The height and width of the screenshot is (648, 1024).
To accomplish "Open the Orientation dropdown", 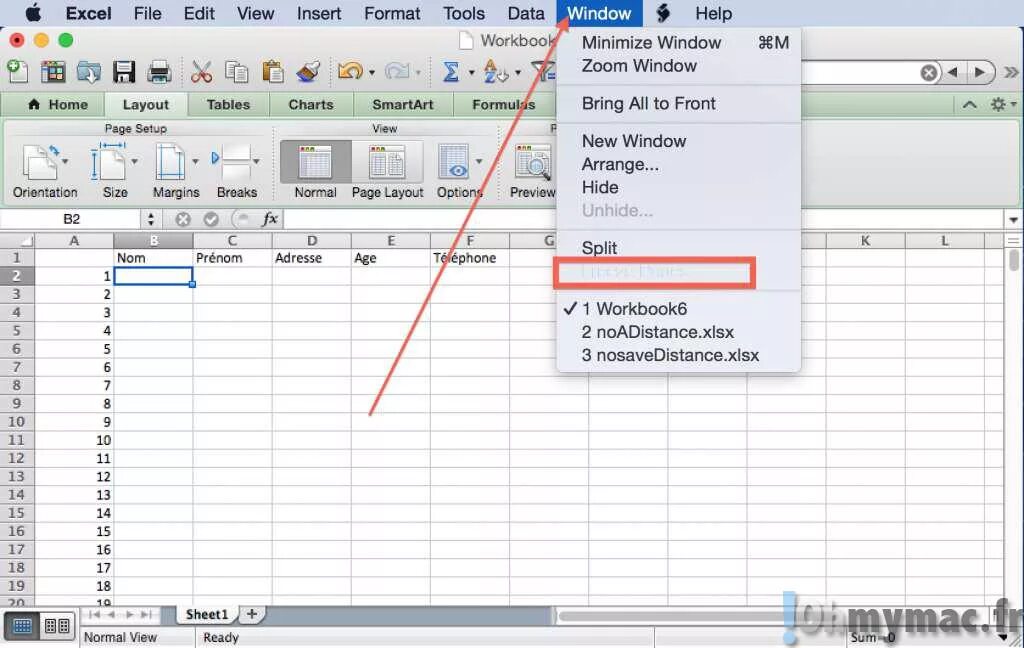I will click(x=44, y=171).
